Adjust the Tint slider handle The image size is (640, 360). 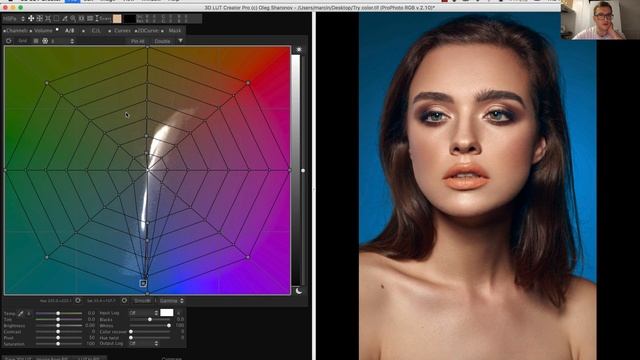tap(58, 319)
